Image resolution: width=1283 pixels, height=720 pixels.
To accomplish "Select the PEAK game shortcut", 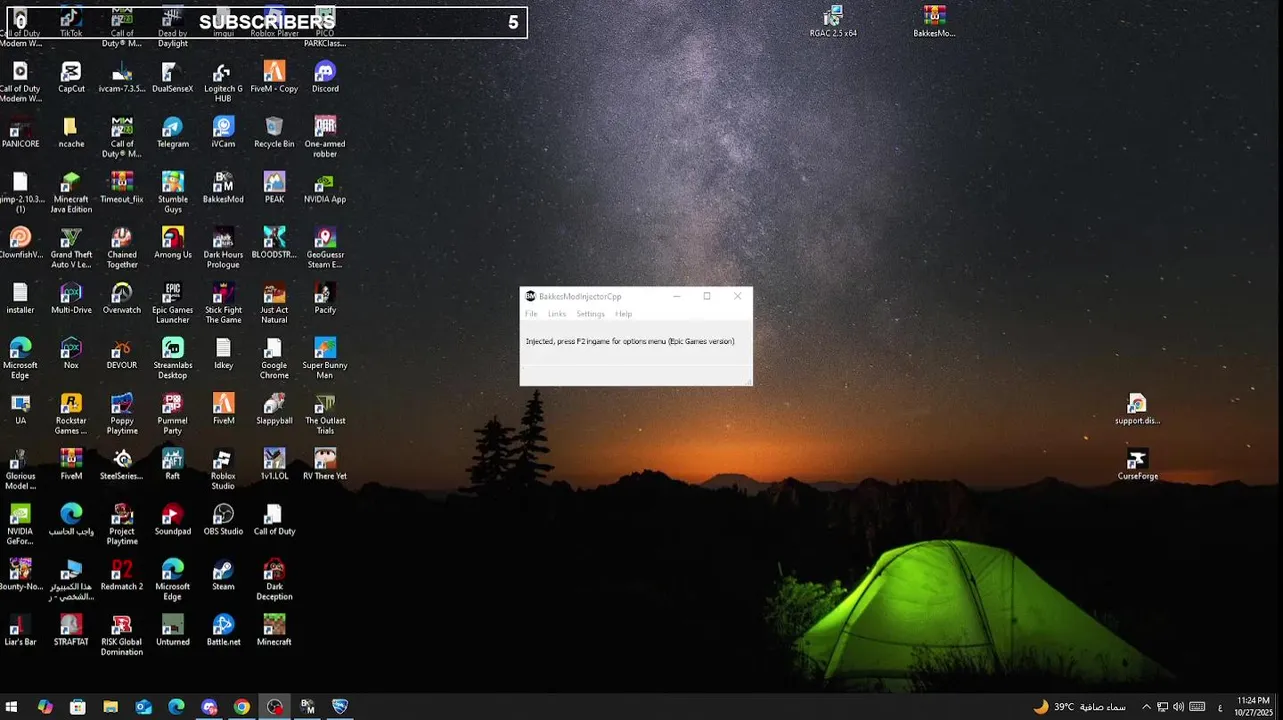I will pos(274,187).
